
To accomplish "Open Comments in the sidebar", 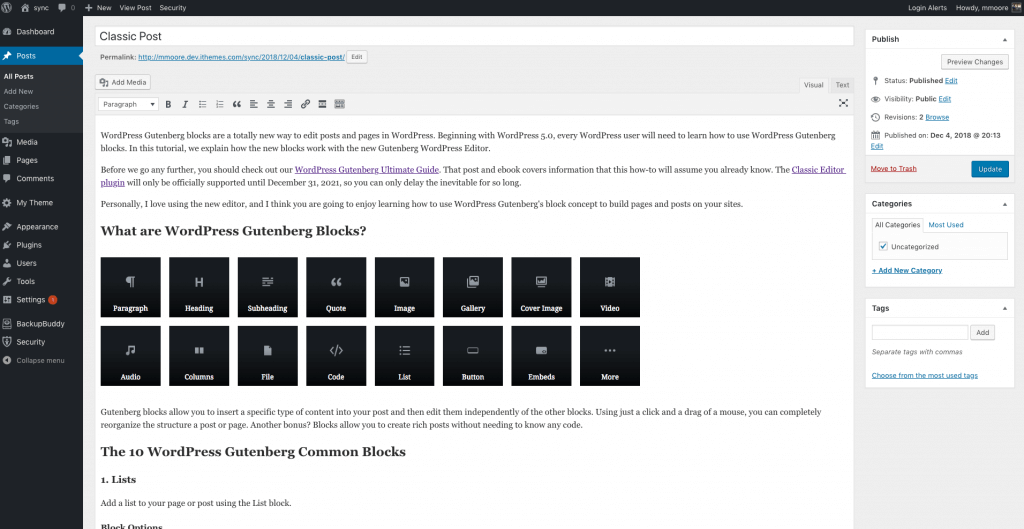I will point(41,178).
